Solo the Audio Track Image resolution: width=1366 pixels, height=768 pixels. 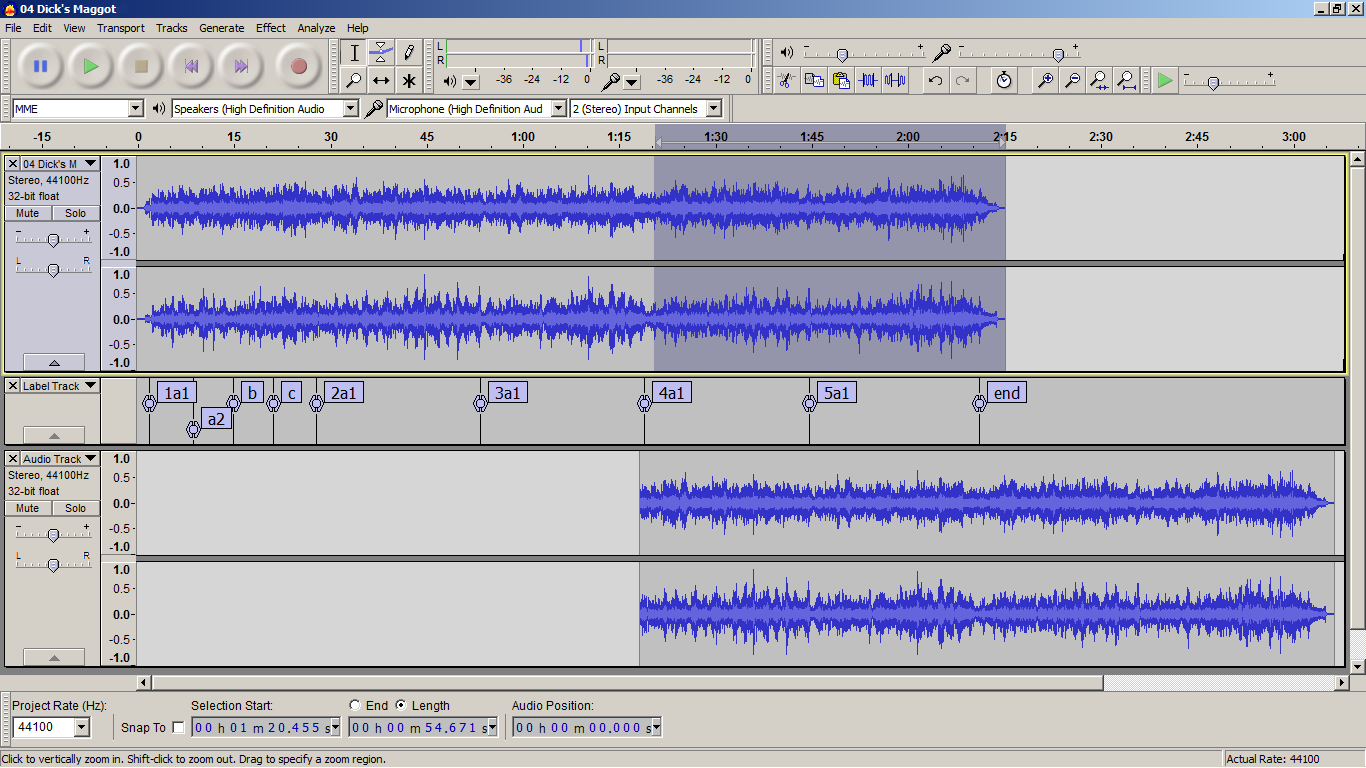pos(76,508)
